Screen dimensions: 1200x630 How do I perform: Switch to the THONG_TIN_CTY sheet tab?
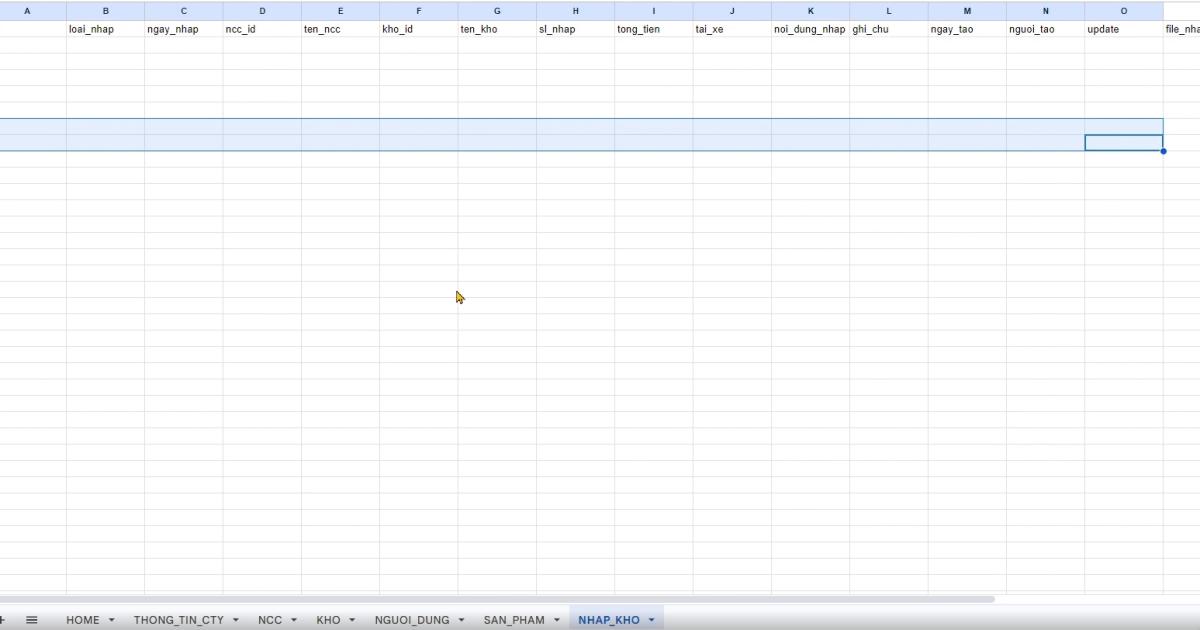[x=179, y=620]
